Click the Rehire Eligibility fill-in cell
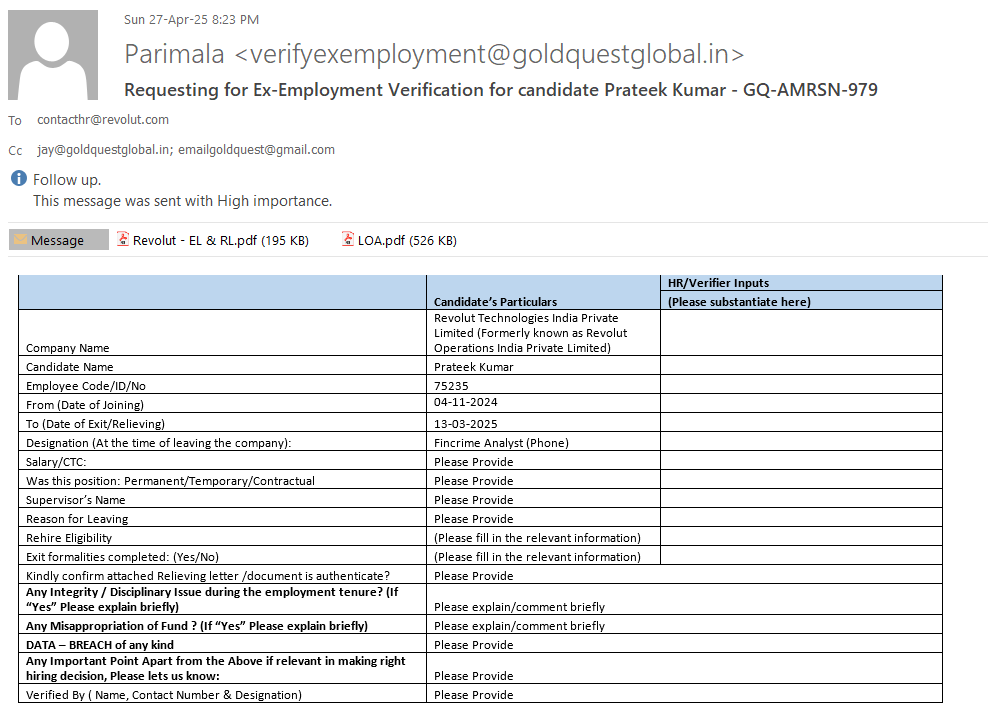Image resolution: width=988 pixels, height=711 pixels. tap(537, 538)
